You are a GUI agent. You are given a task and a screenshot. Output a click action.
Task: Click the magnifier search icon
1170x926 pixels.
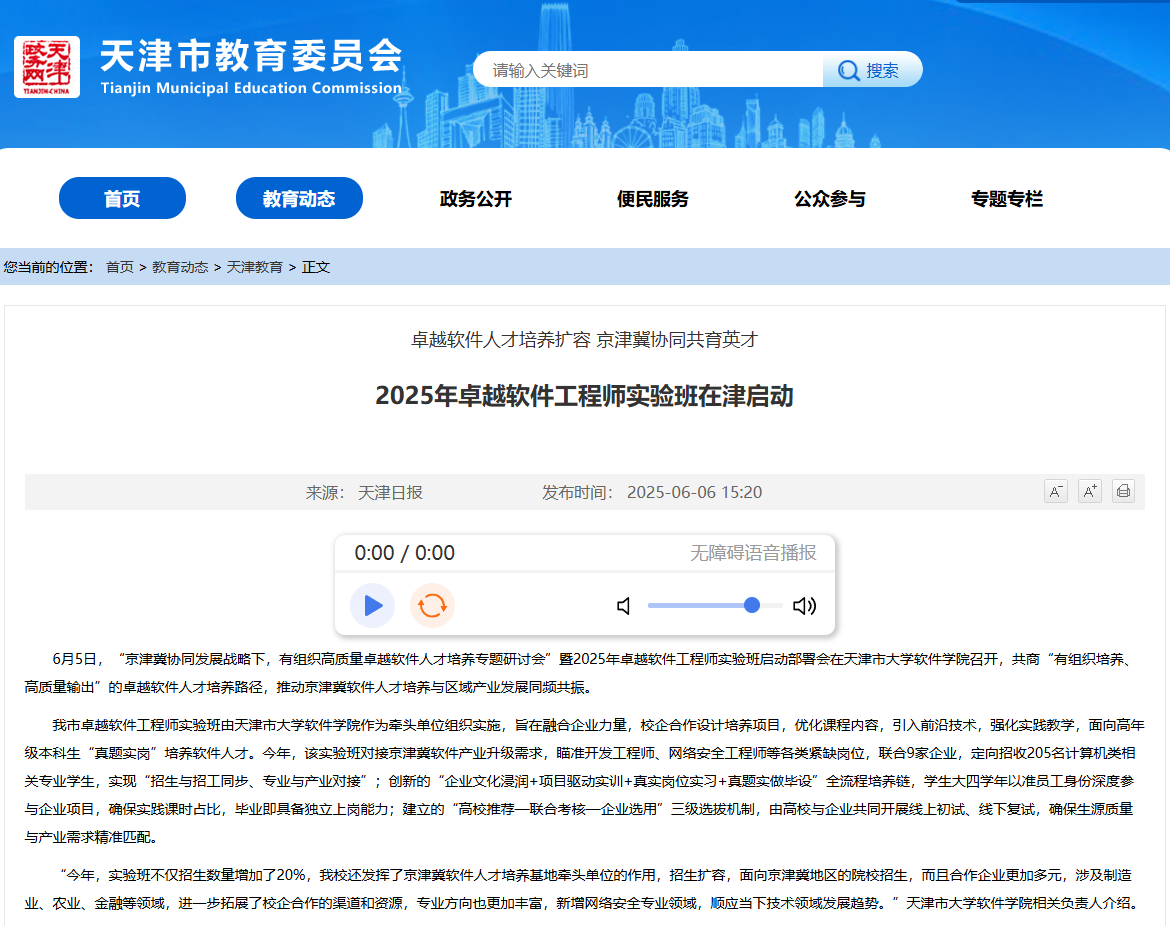pos(849,70)
